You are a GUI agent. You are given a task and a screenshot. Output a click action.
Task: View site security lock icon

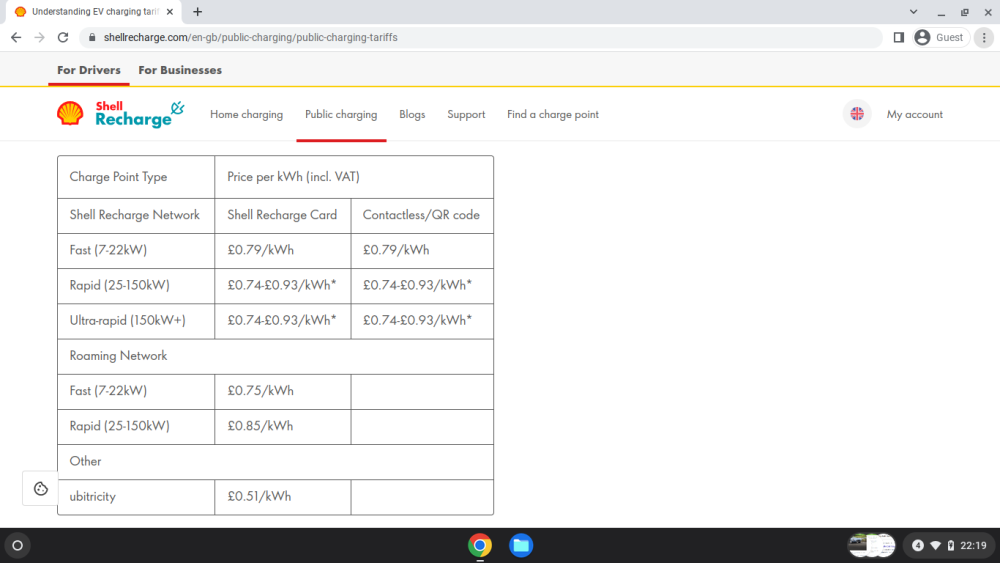point(92,38)
